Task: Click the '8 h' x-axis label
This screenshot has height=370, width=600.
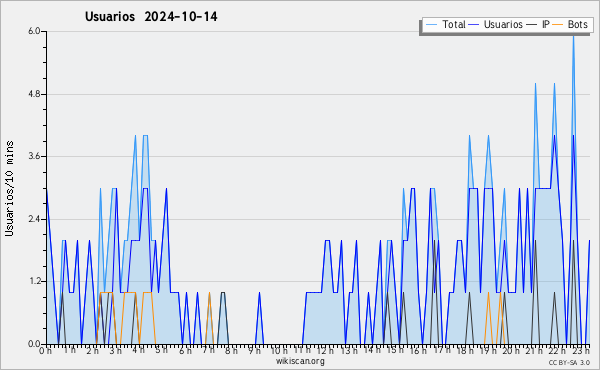Action: [x=231, y=350]
